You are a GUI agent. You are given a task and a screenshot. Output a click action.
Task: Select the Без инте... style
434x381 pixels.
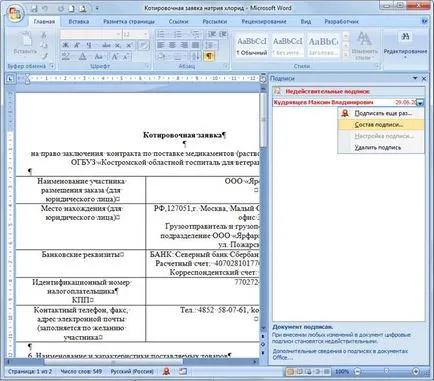point(288,46)
